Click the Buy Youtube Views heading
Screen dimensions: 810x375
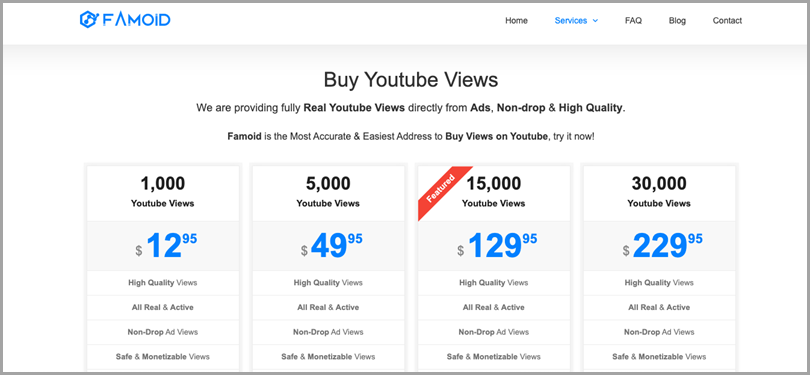point(411,80)
